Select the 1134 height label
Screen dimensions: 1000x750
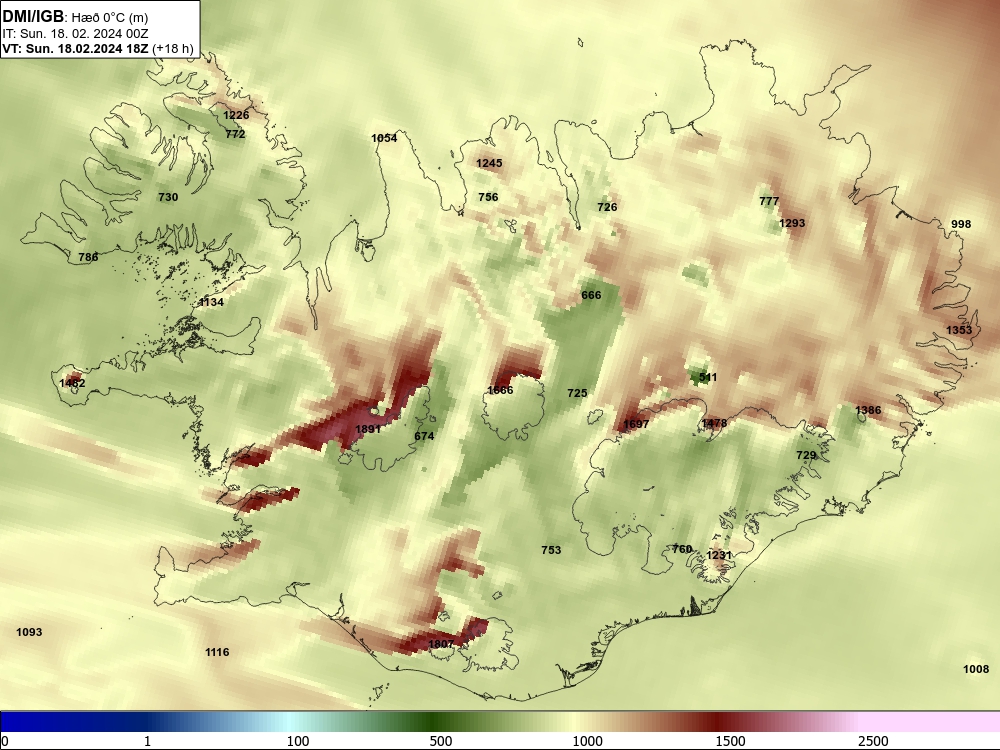(x=211, y=302)
